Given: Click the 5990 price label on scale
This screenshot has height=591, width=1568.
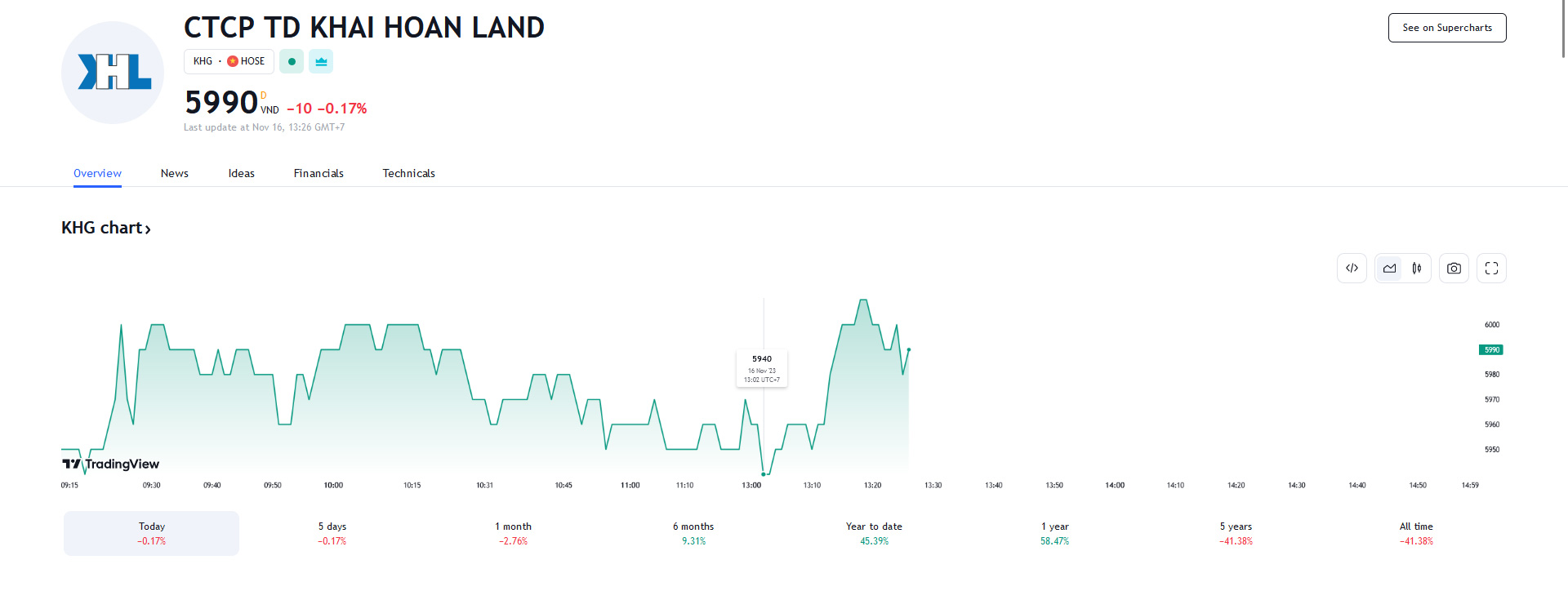Looking at the screenshot, I should coord(1491,349).
